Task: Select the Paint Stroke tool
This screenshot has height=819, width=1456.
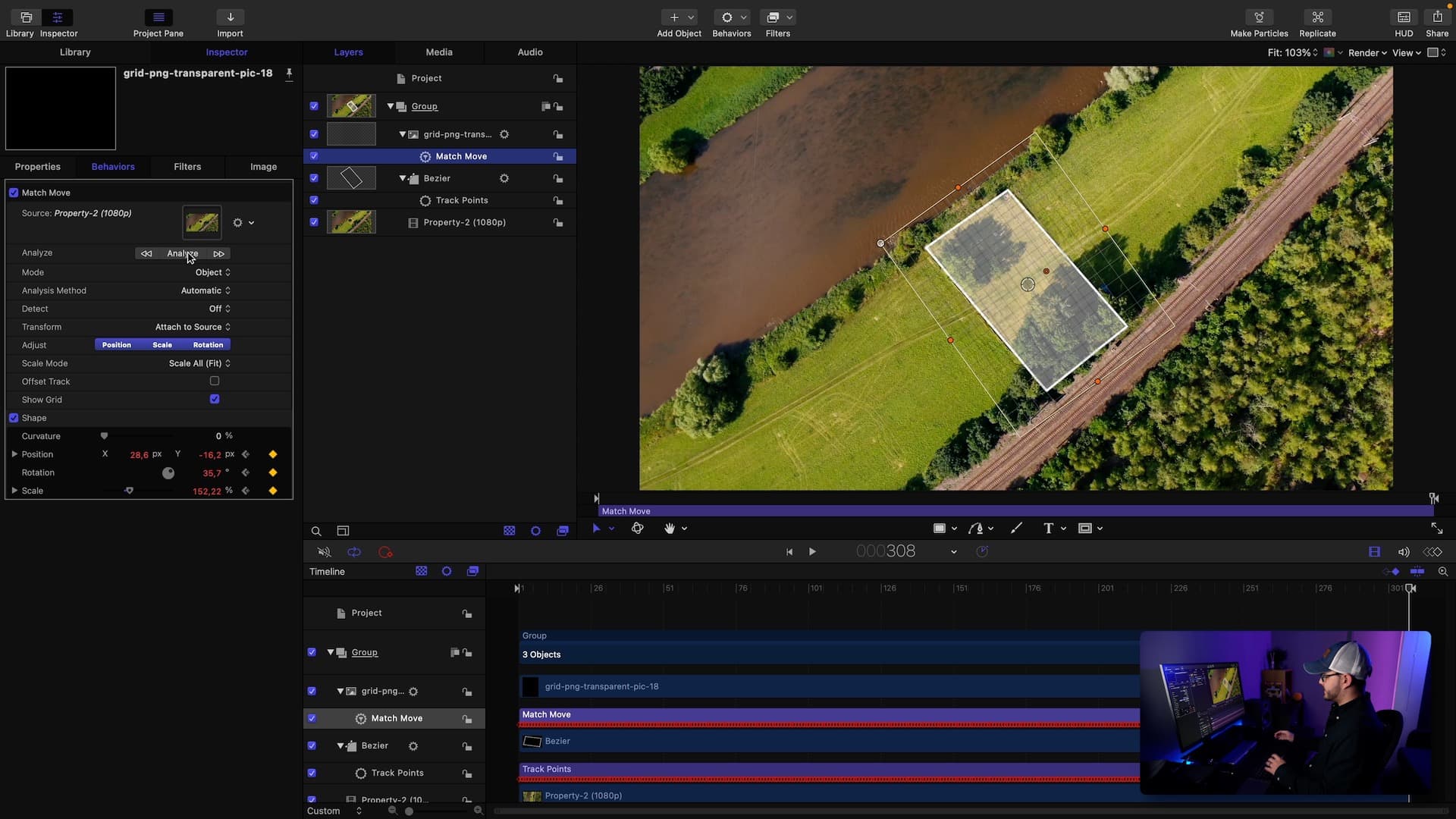Action: pos(1016,529)
